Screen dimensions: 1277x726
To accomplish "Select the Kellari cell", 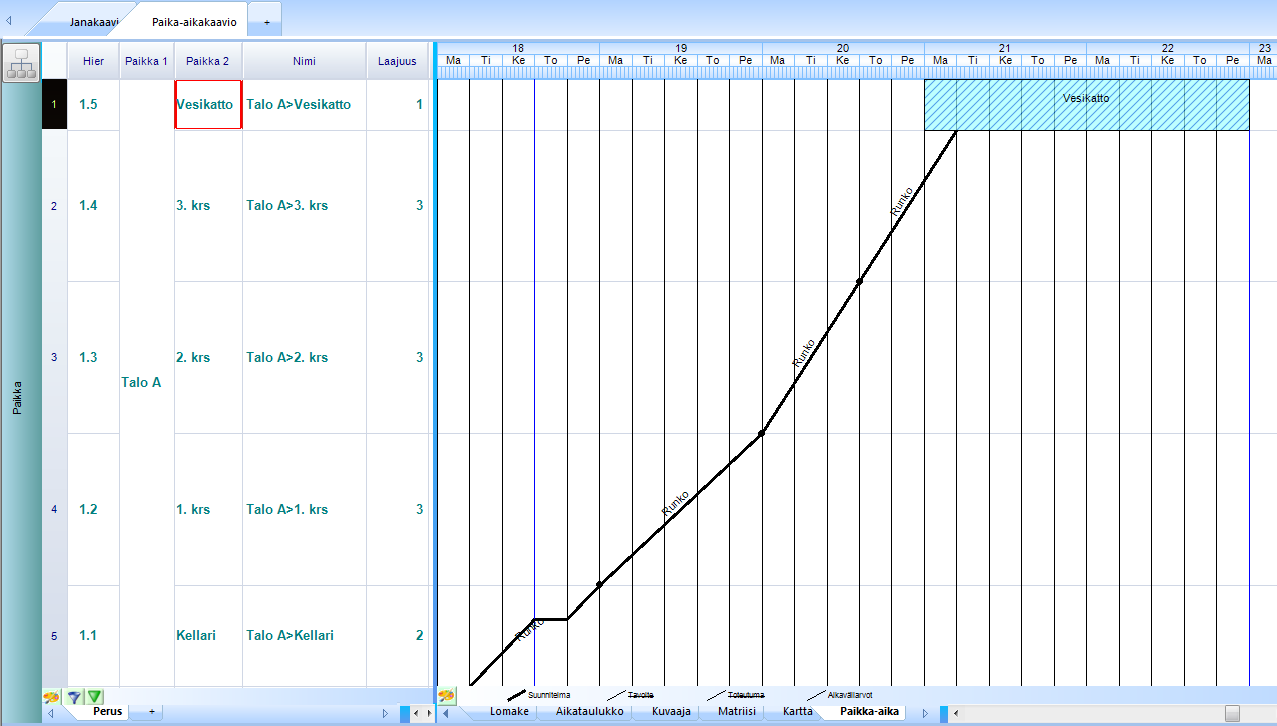I will click(x=208, y=636).
